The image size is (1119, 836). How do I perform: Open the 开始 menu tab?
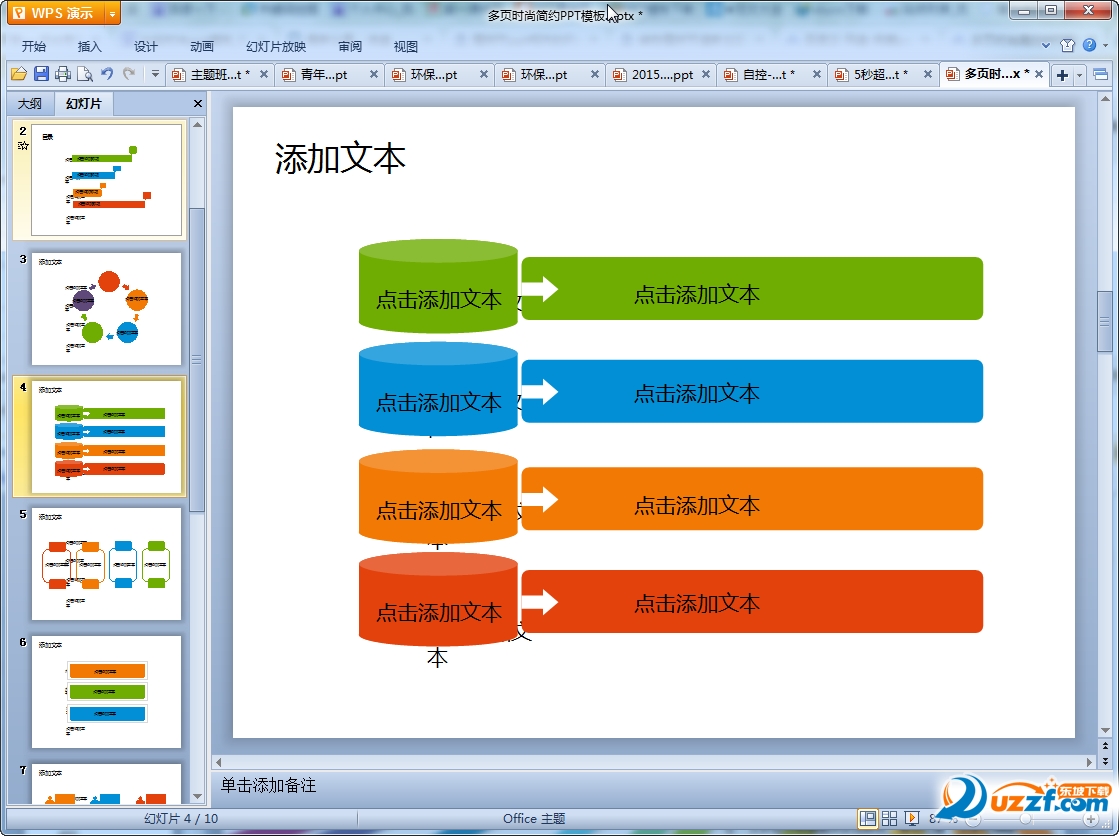coord(34,46)
